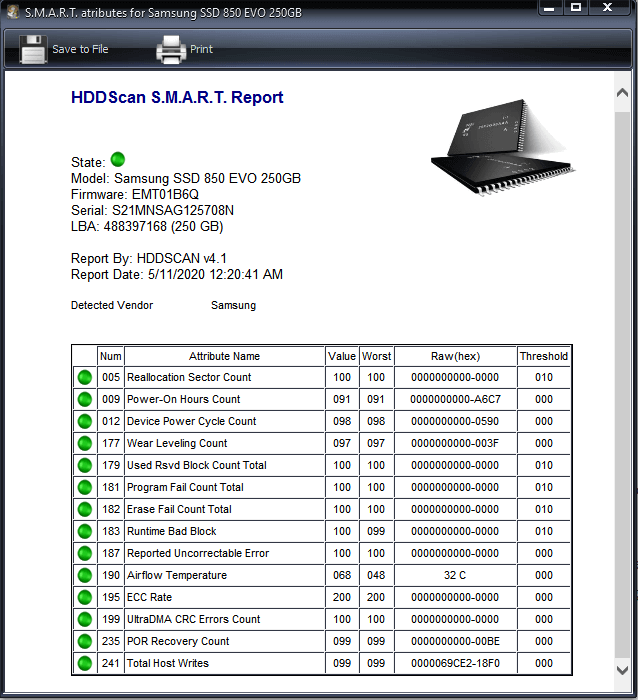The width and height of the screenshot is (638, 700).
Task: Click the Reported Uncorrectable Error name
Action: coord(198,553)
